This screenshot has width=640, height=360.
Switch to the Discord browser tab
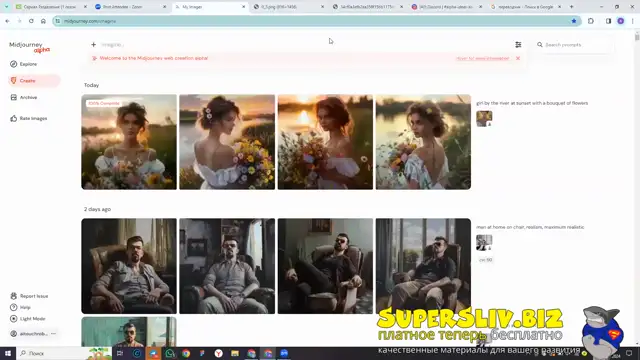coord(447,7)
